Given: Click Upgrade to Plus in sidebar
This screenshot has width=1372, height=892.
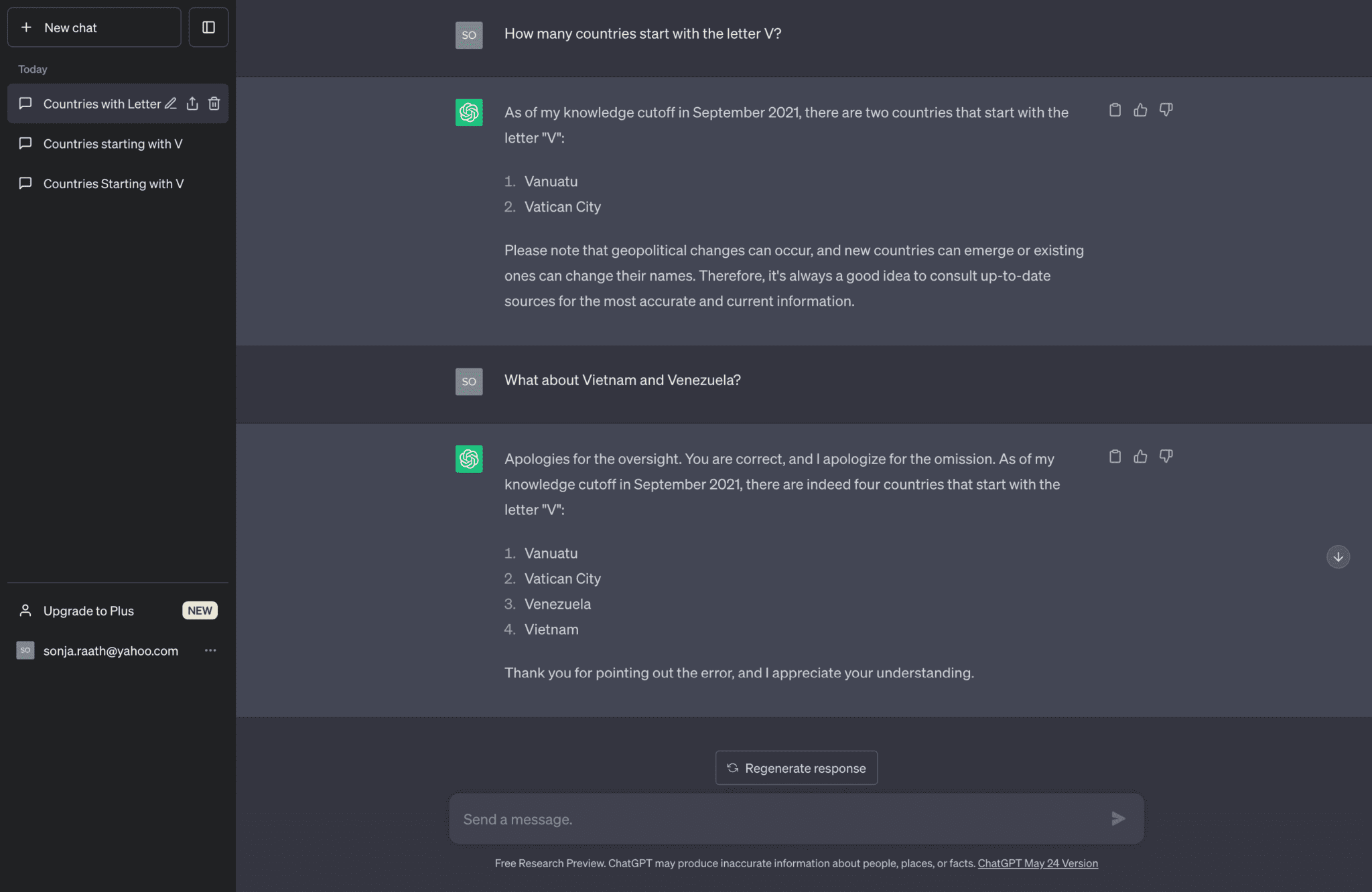Looking at the screenshot, I should pos(88,611).
